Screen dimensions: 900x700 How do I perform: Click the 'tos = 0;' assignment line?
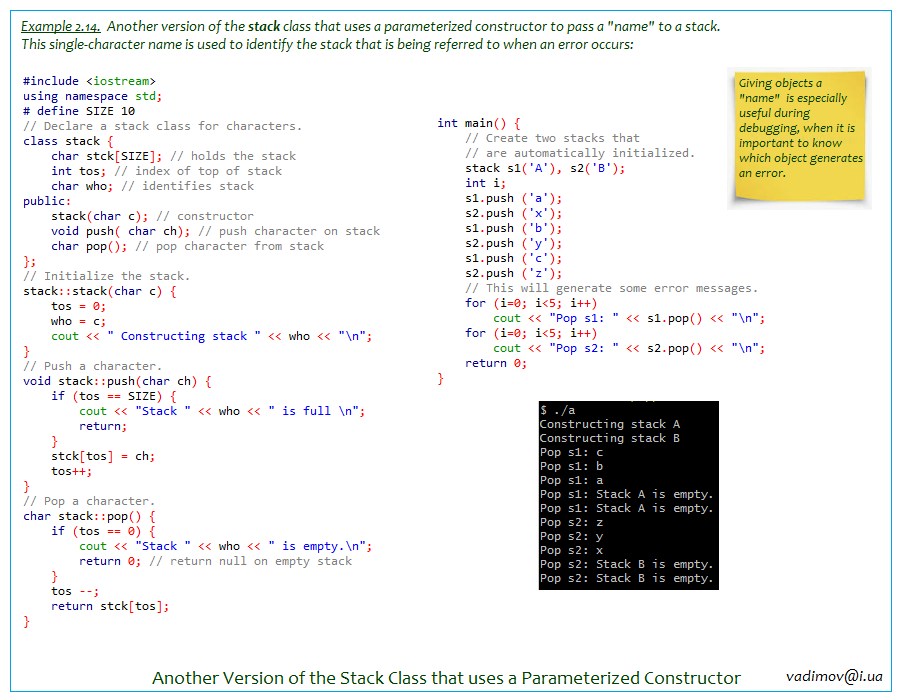(78, 306)
